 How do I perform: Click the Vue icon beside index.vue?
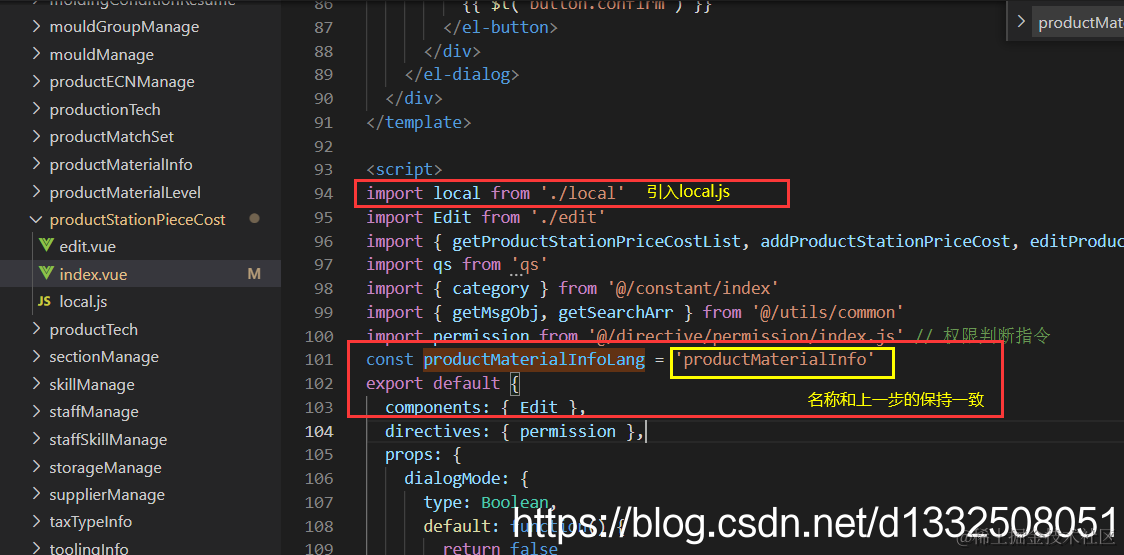[x=46, y=275]
